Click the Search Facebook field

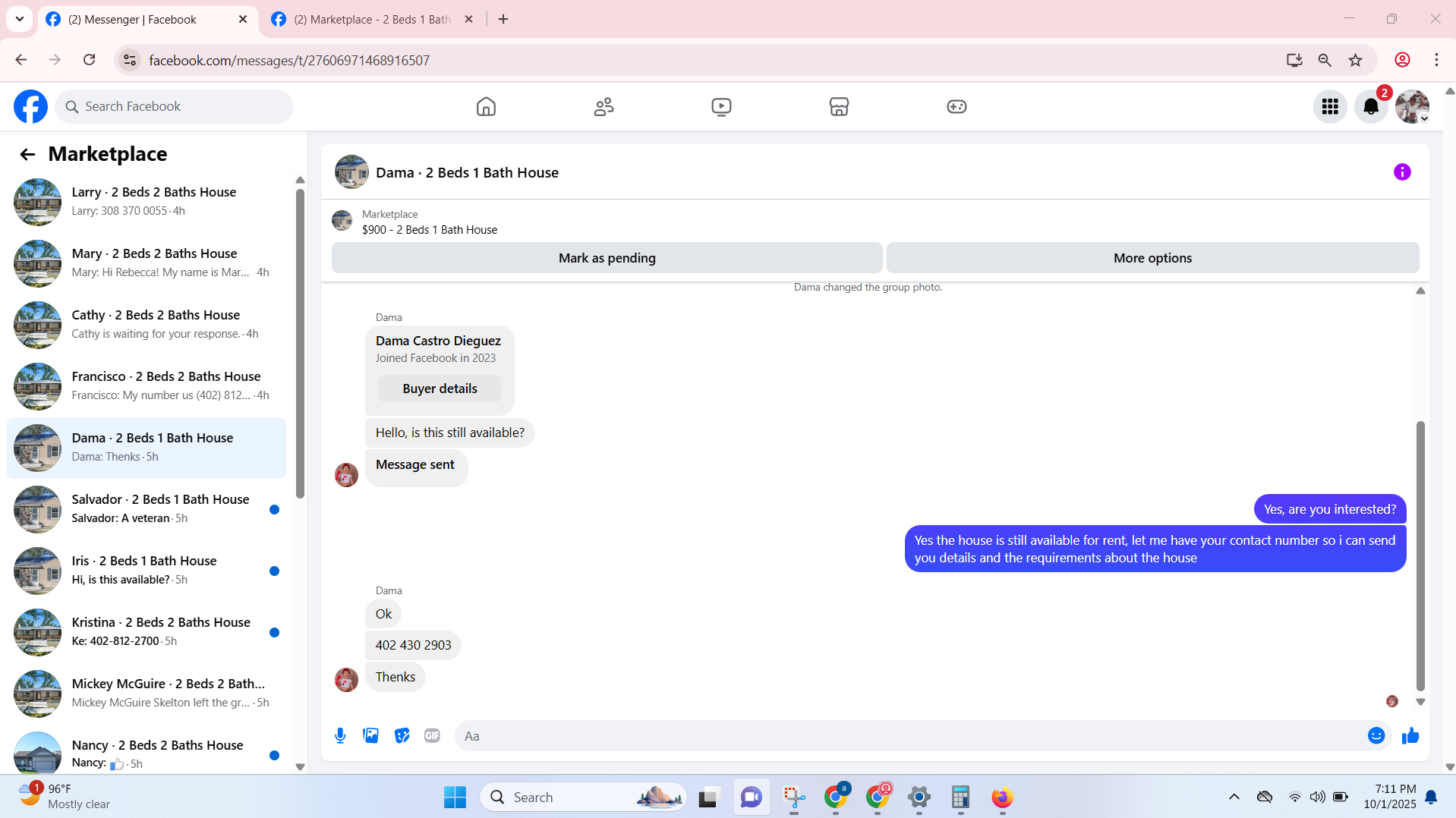point(174,107)
